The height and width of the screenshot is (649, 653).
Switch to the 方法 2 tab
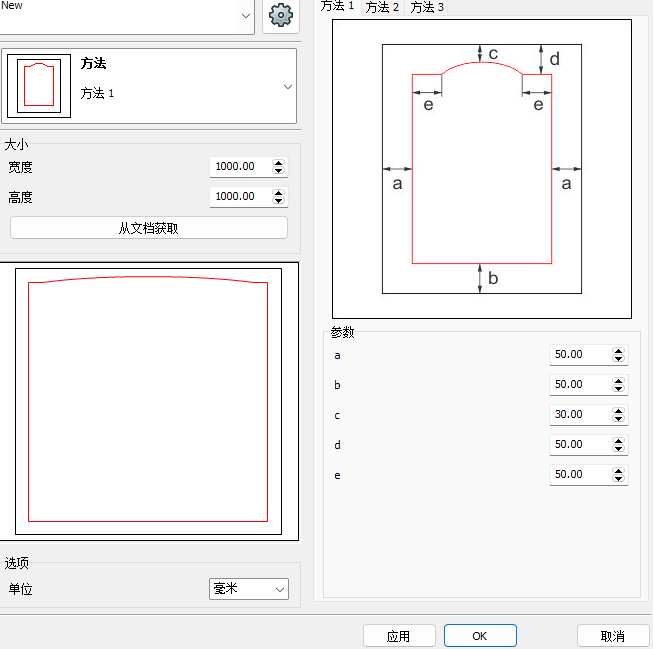pyautogui.click(x=382, y=8)
